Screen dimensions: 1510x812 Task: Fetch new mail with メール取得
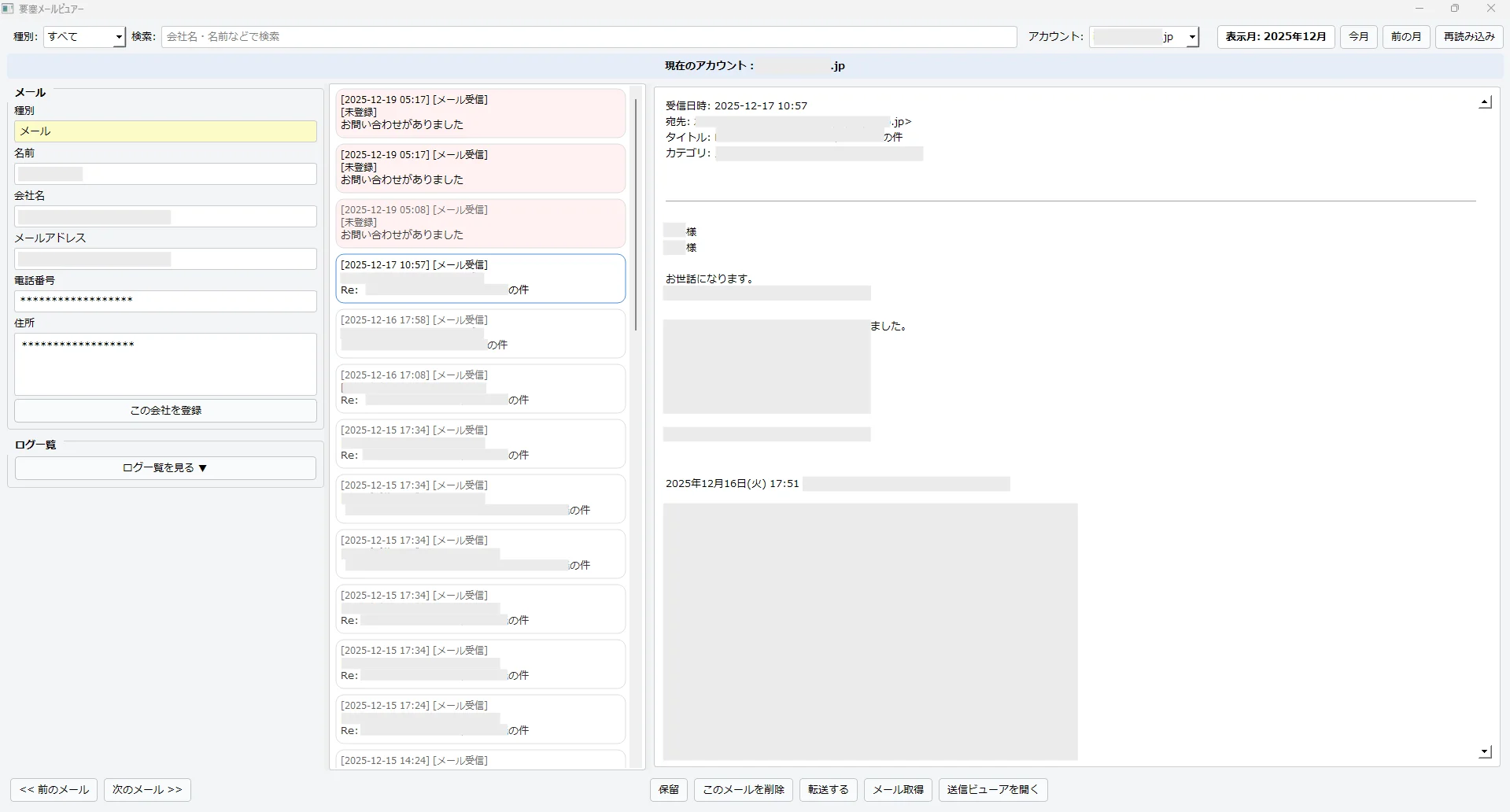(x=897, y=790)
